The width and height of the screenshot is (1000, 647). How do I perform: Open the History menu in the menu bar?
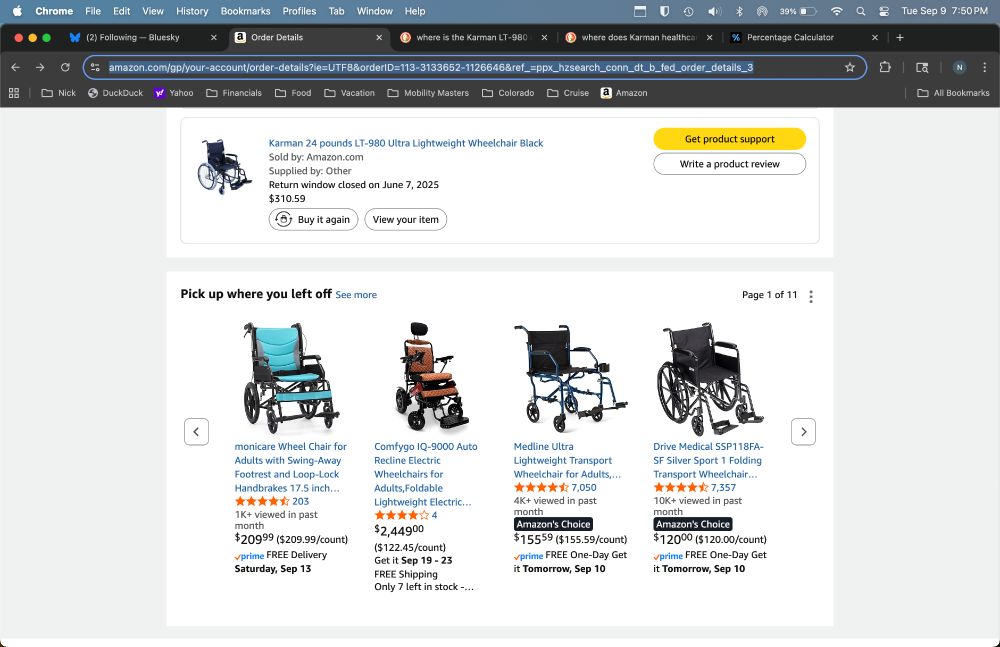192,11
